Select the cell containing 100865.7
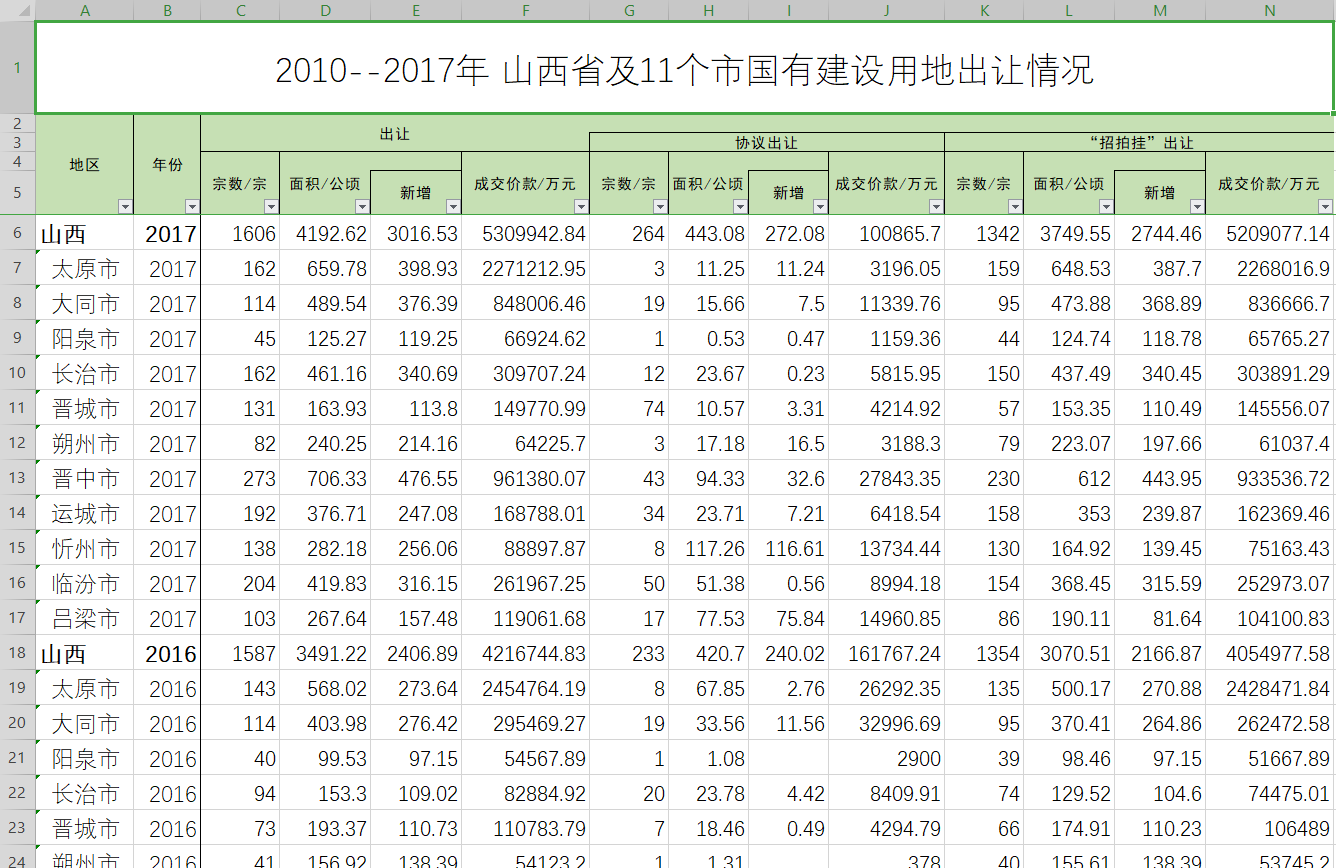Screen dimensions: 1336x868 click(886, 234)
